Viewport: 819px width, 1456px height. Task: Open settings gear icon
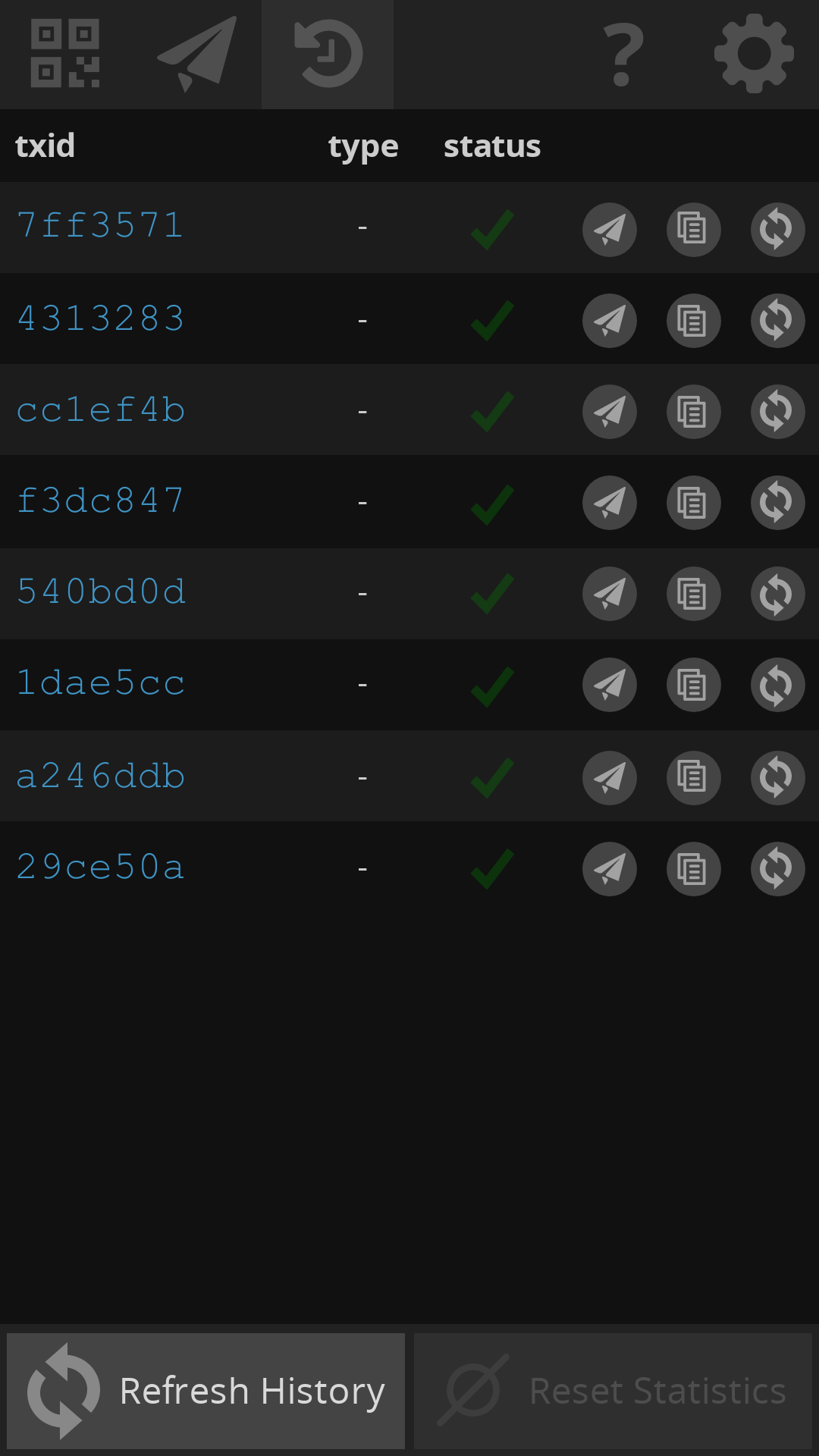754,54
